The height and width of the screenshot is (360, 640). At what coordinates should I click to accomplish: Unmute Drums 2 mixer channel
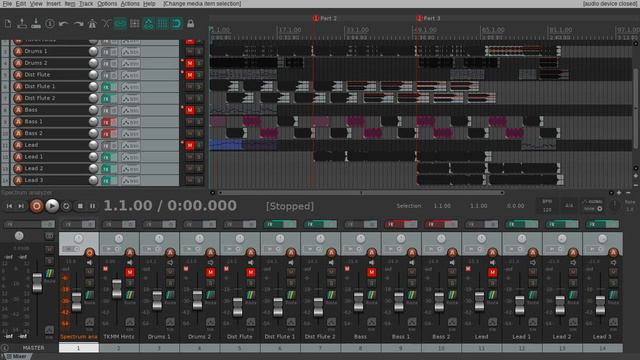(x=210, y=273)
